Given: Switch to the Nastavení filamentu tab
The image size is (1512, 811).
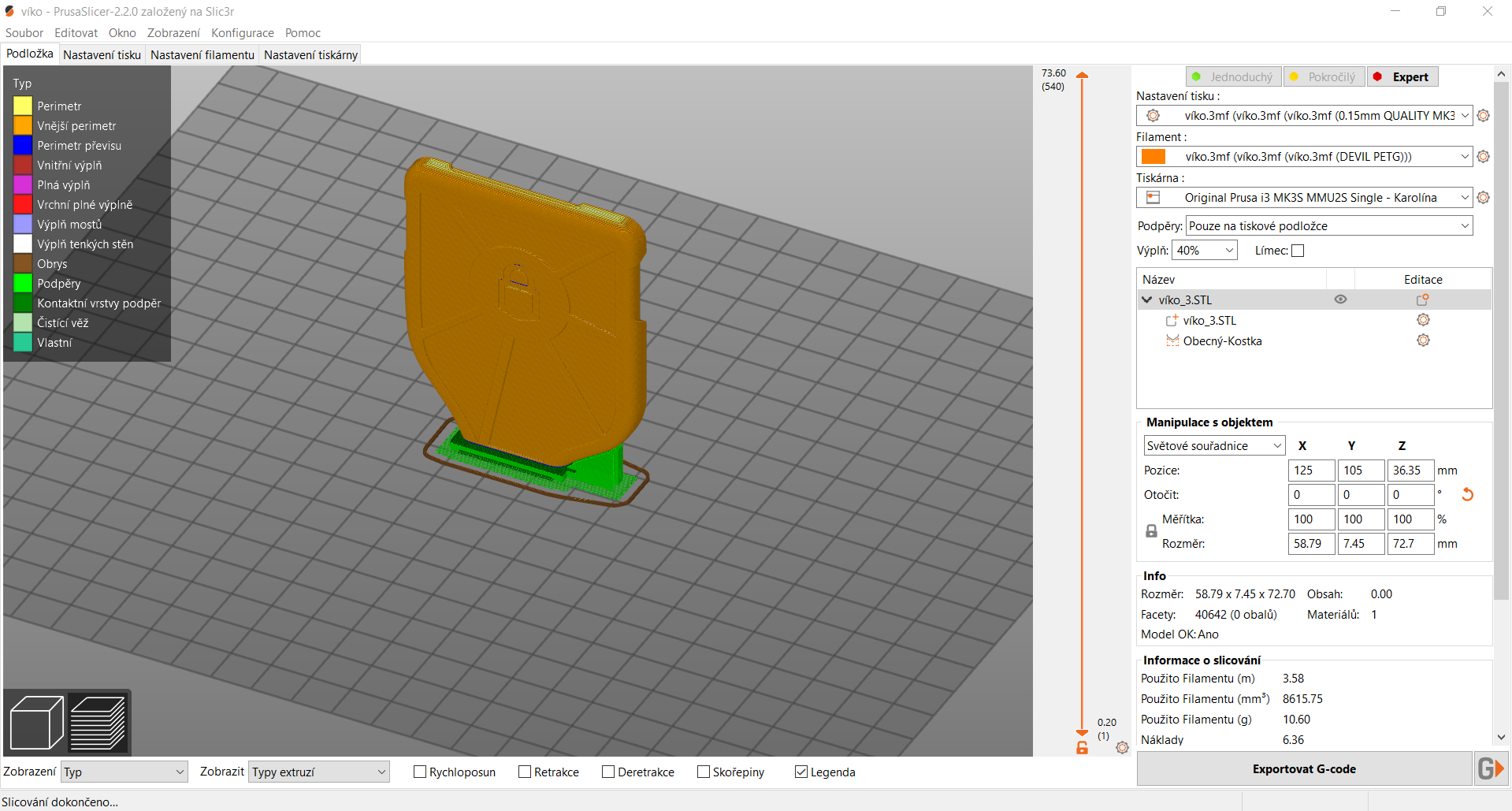Looking at the screenshot, I should click(202, 54).
